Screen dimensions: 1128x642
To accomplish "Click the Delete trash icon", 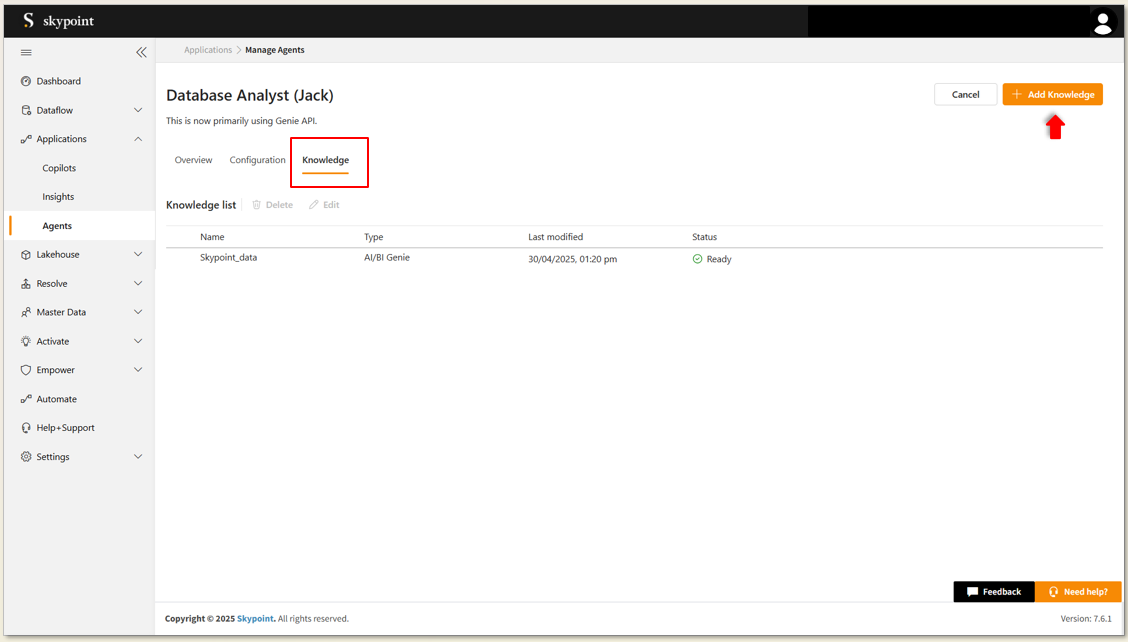I will point(257,205).
